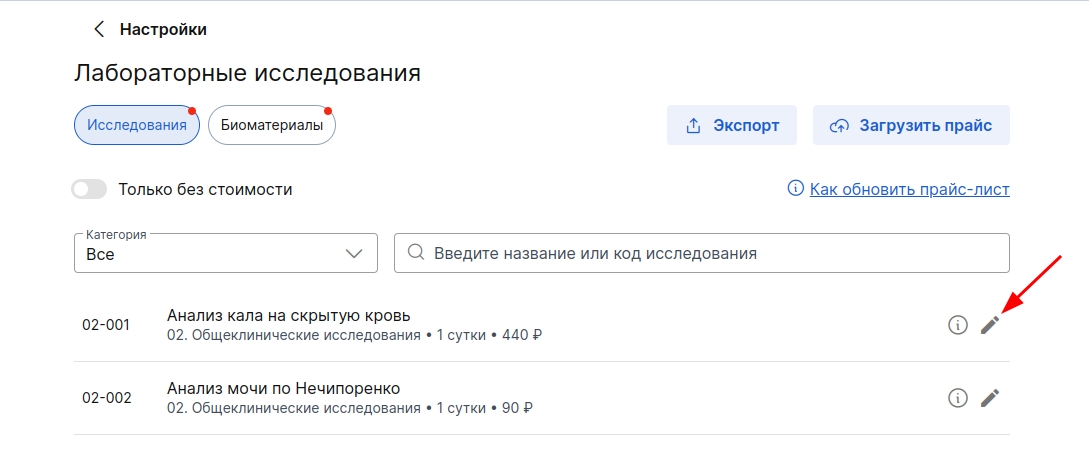The image size is (1089, 450).
Task: Click the upload icon in the Экспорт button
Action: click(693, 126)
